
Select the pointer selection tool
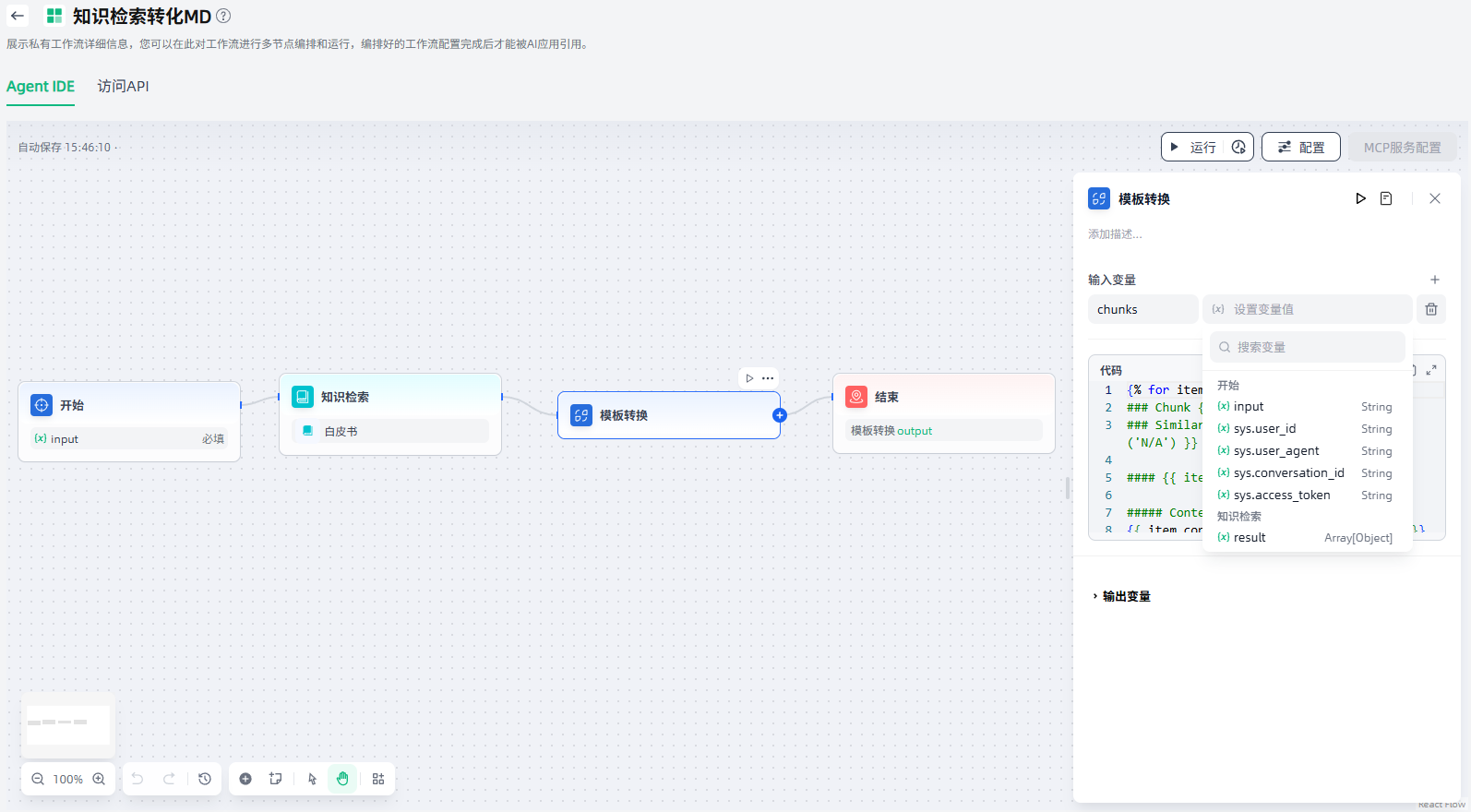click(312, 779)
